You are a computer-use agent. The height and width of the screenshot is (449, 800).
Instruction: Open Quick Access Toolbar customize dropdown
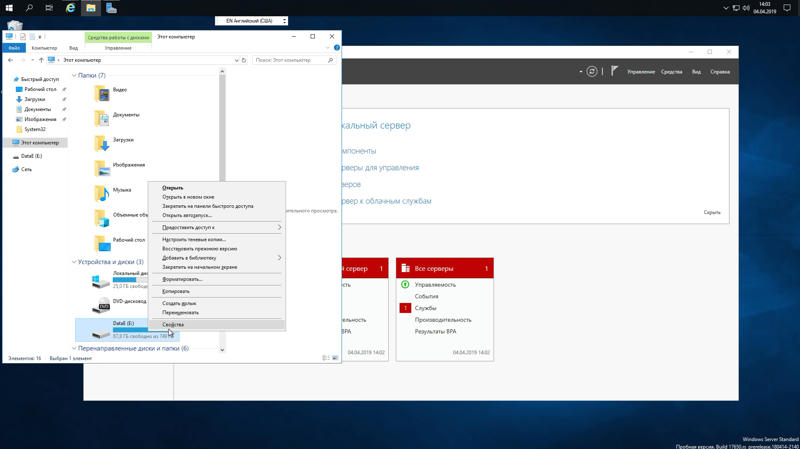click(40, 37)
